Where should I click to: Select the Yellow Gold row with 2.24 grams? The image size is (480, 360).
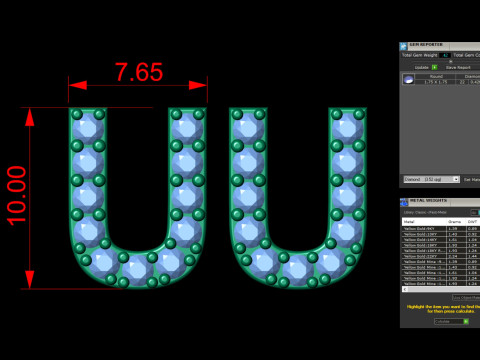click(x=441, y=256)
